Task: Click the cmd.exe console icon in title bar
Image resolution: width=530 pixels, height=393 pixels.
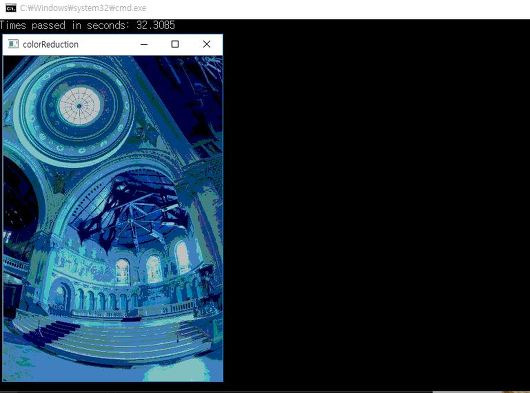Action: pyautogui.click(x=11, y=8)
